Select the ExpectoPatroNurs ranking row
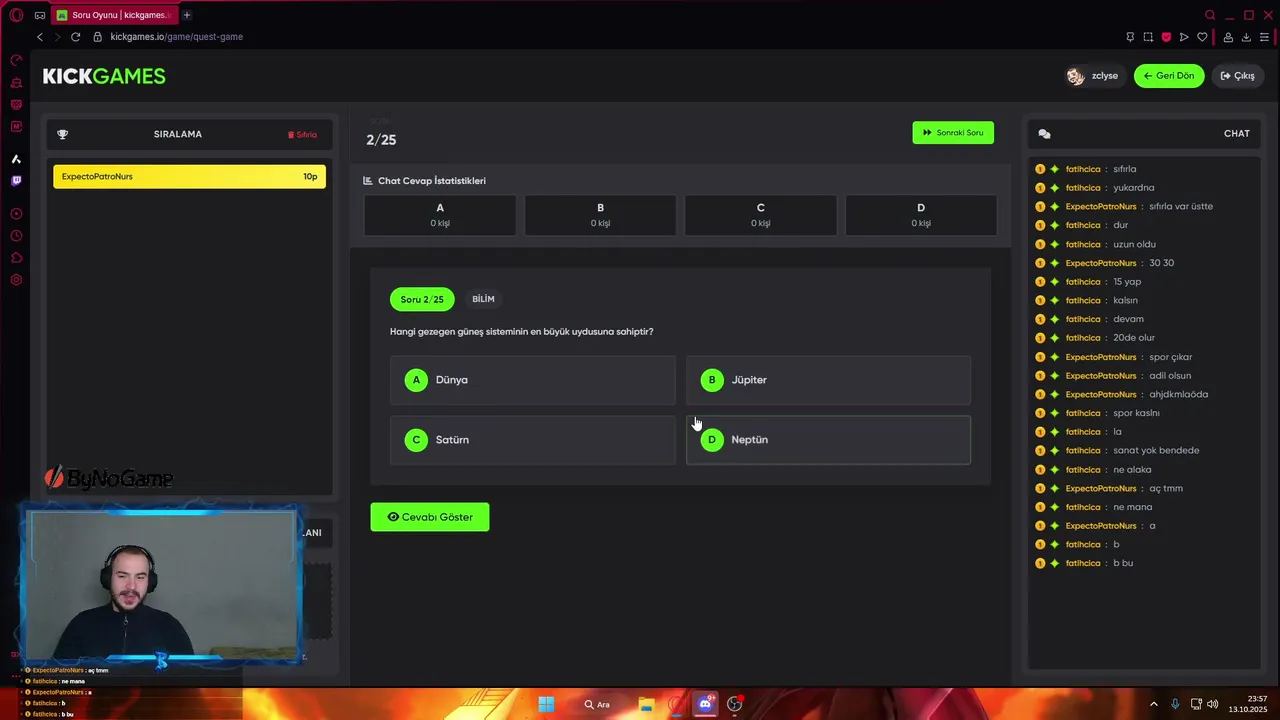Screen dimensions: 1280x720 (189, 177)
